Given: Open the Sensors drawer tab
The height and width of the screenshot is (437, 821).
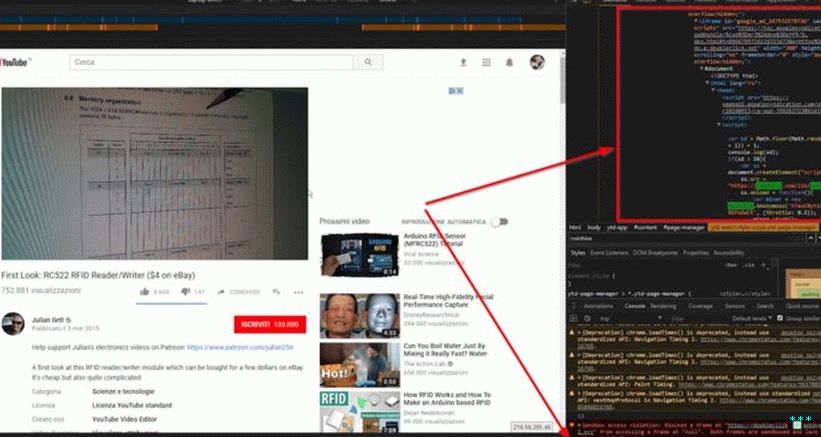Looking at the screenshot, I should 735,306.
